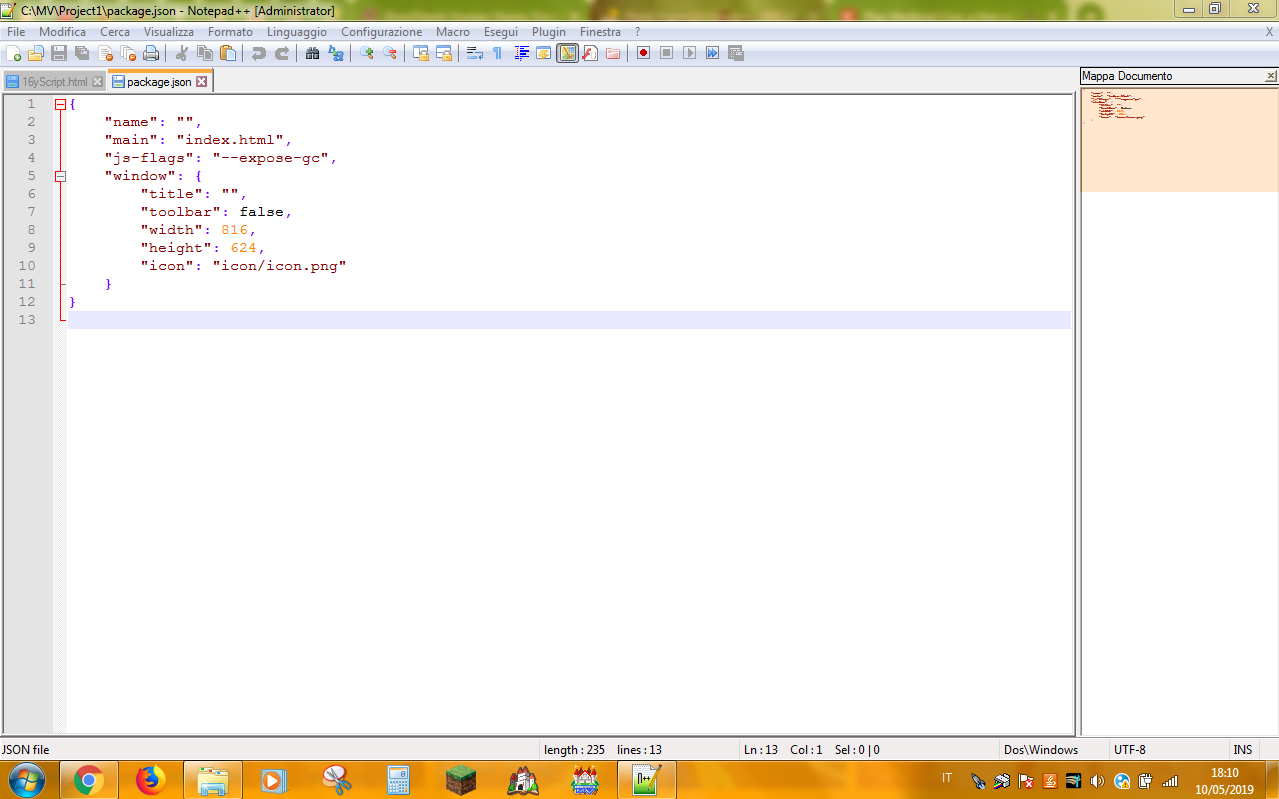Click the Save All toolbar icon
Viewport: 1279px width, 799px height.
click(82, 53)
